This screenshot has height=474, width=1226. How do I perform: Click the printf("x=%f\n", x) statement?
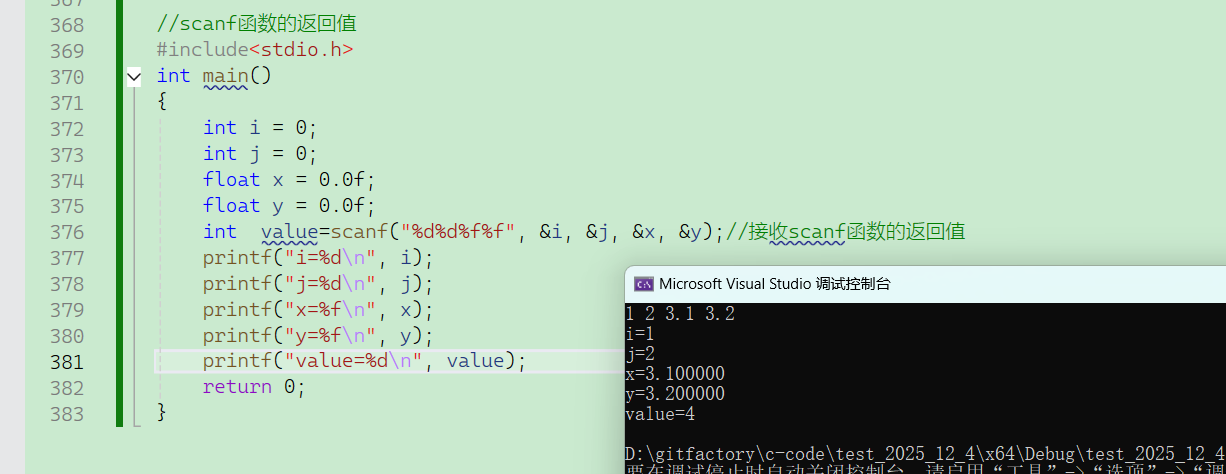click(x=318, y=310)
